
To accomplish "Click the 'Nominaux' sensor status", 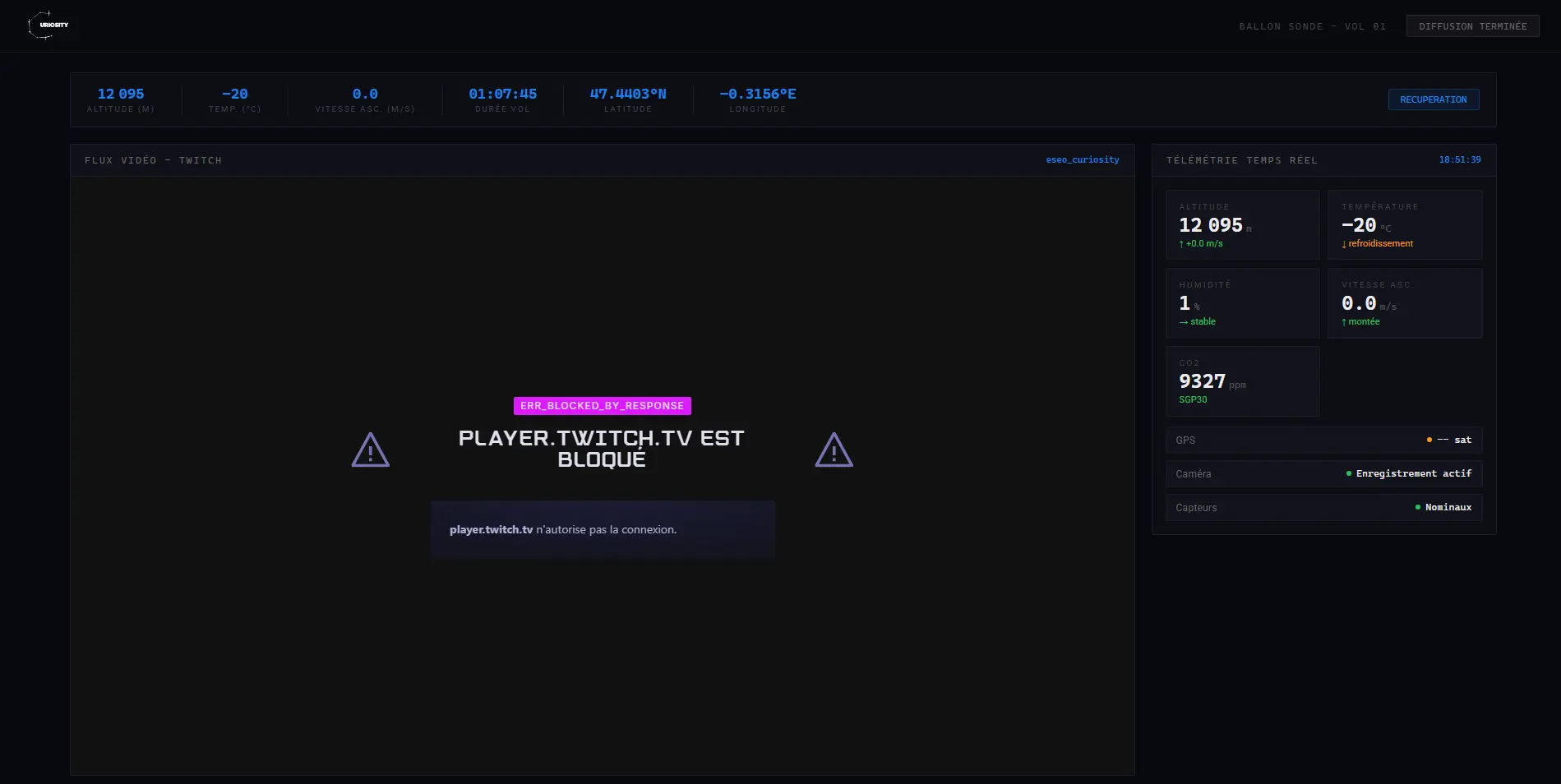I will (1448, 507).
